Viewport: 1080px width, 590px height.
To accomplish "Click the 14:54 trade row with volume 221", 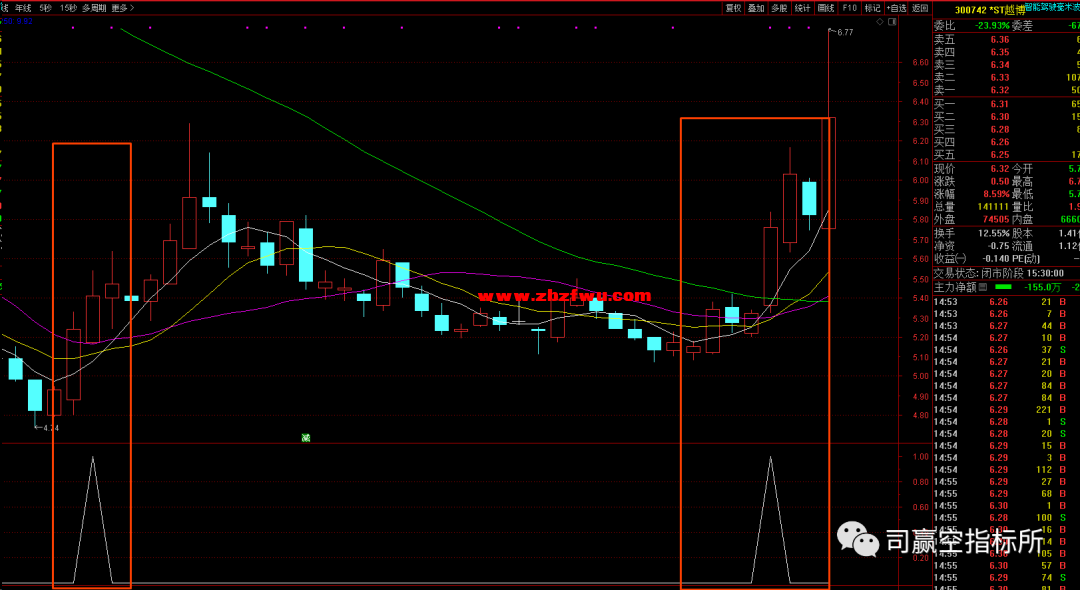I will [x=1005, y=410].
